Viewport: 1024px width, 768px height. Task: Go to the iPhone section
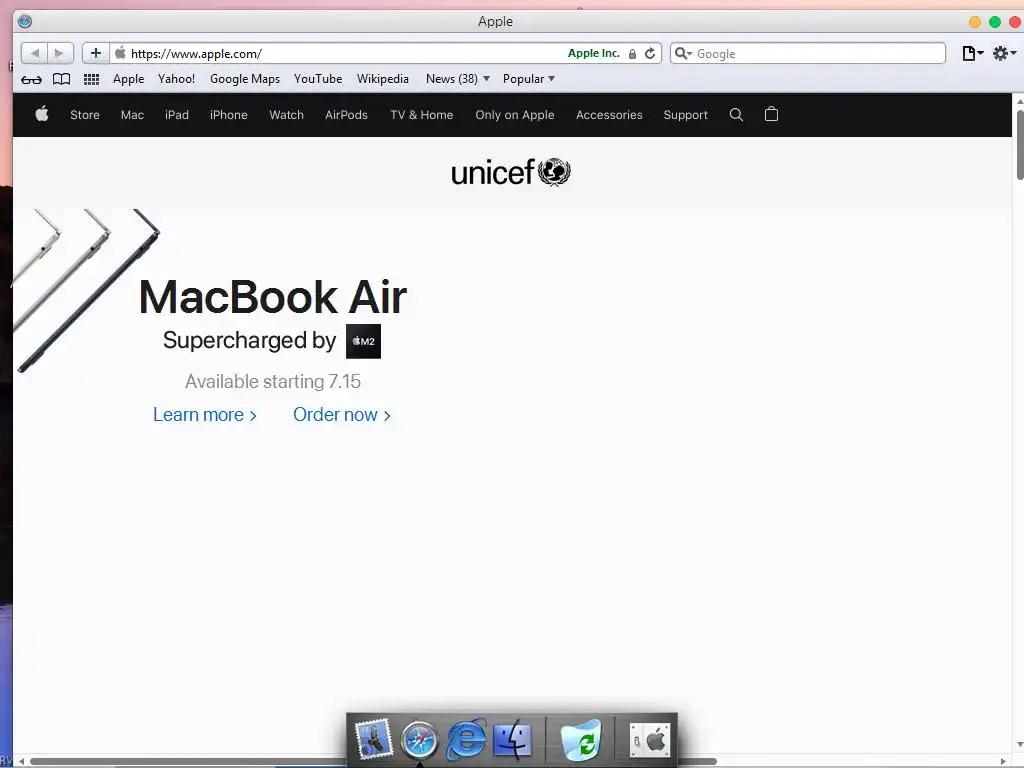[229, 115]
